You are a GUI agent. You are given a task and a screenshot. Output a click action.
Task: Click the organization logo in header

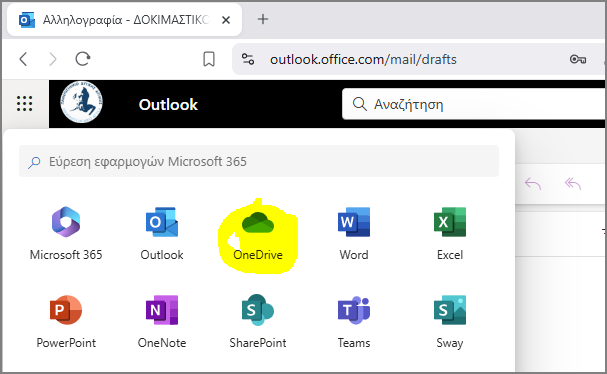(x=81, y=102)
